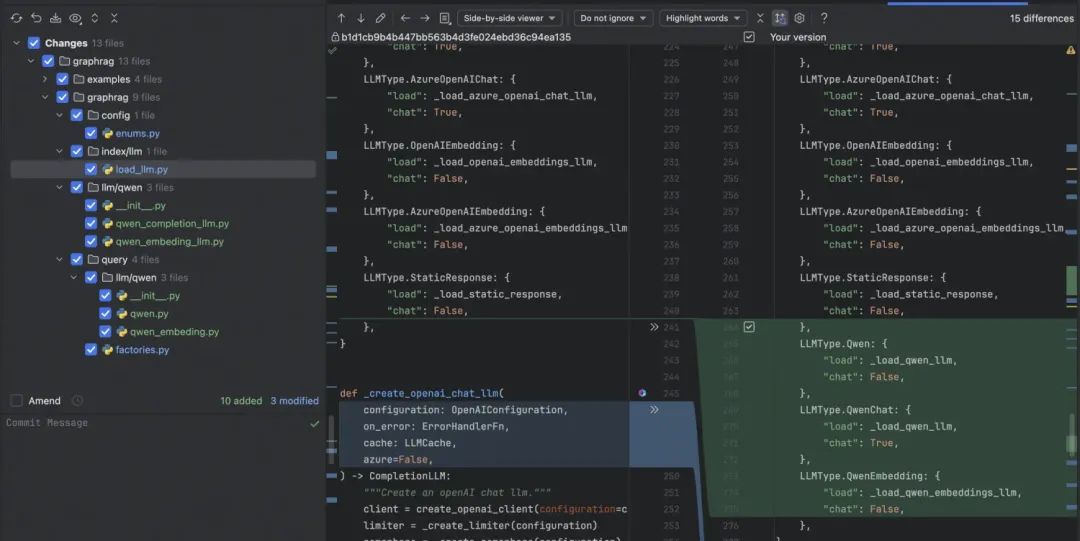Open the Highlight words dropdown

[x=703, y=18]
